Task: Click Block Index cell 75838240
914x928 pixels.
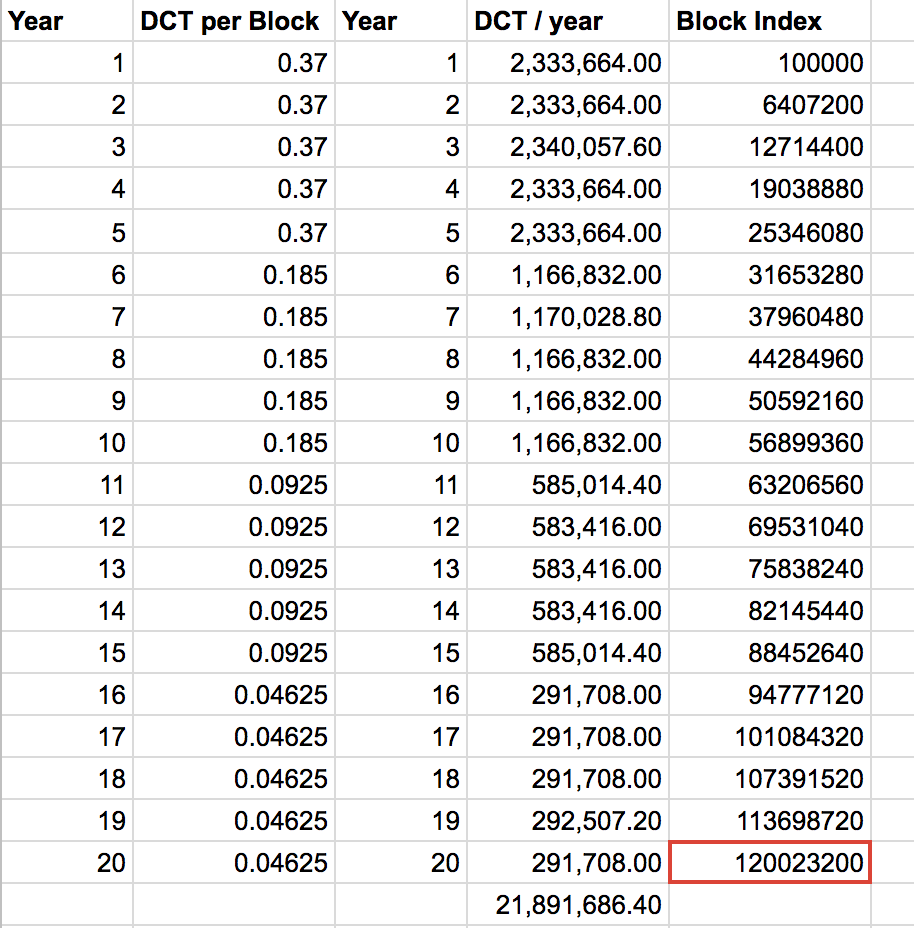Action: click(770, 569)
